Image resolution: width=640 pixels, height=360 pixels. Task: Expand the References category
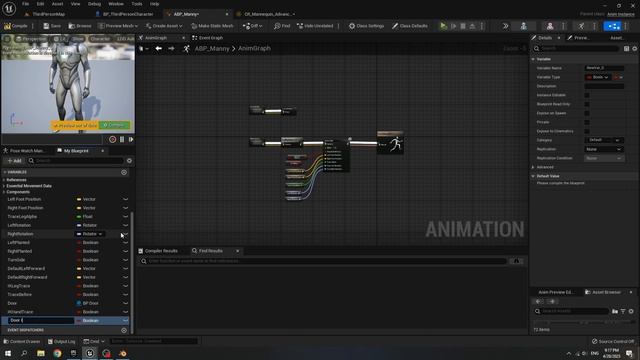(x=4, y=180)
